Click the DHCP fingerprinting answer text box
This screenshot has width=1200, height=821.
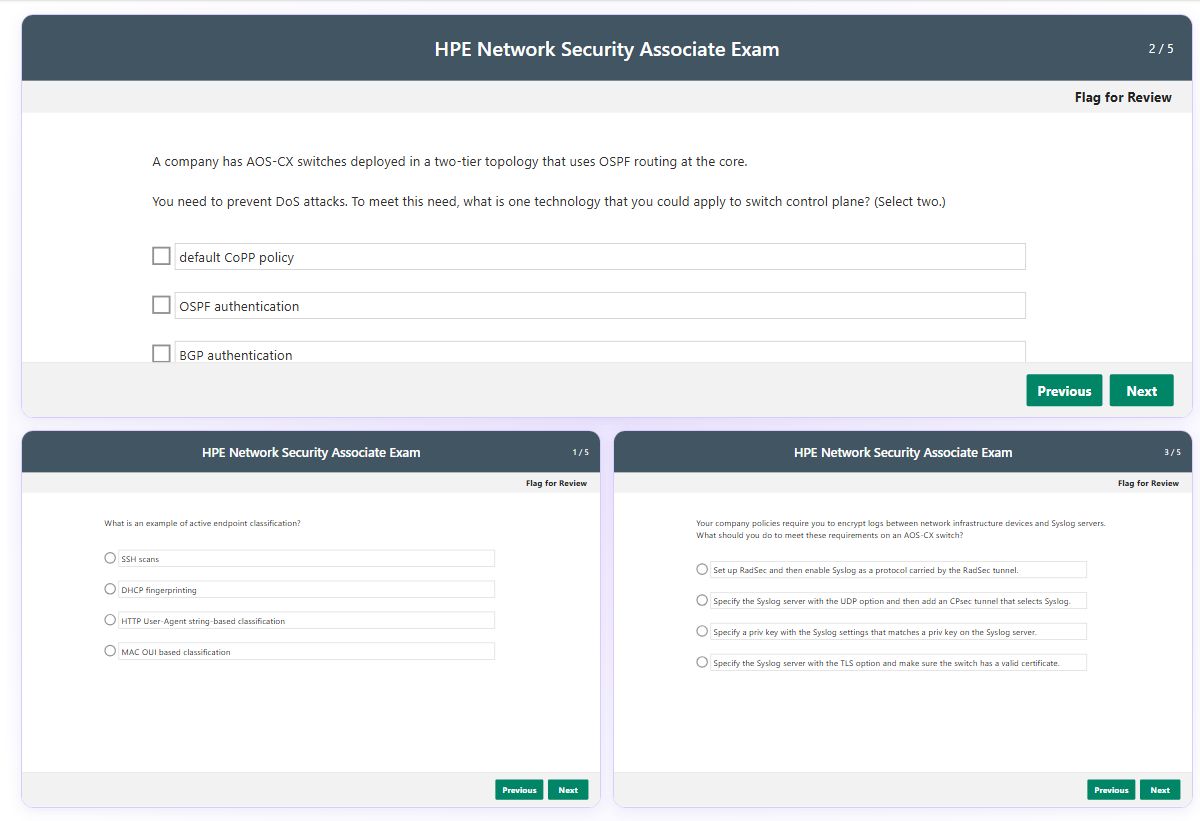tap(306, 590)
